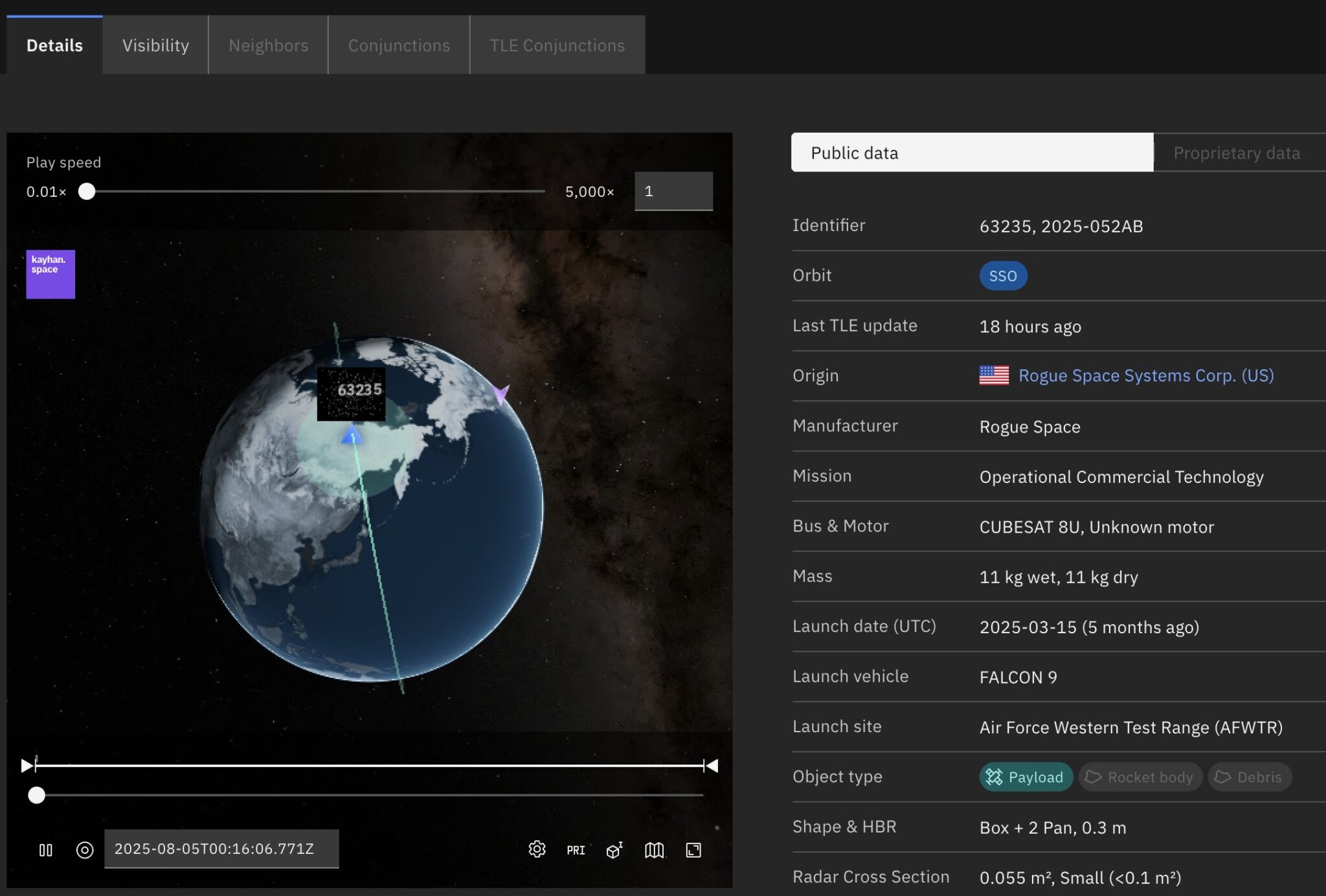Expand the viewer to fullscreen icon
The width and height of the screenshot is (1326, 896).
click(693, 849)
